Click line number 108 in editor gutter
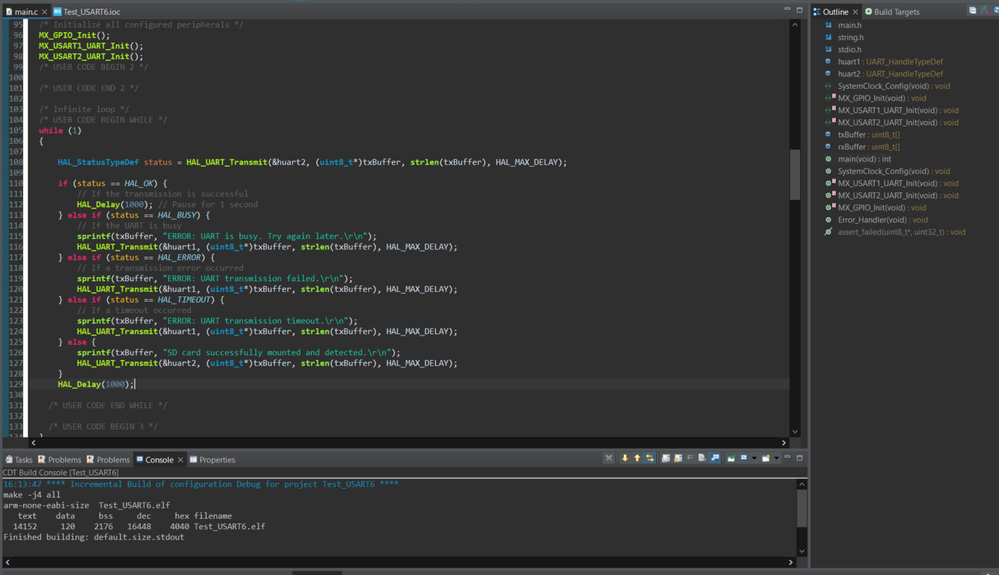This screenshot has height=575, width=999. click(x=16, y=162)
